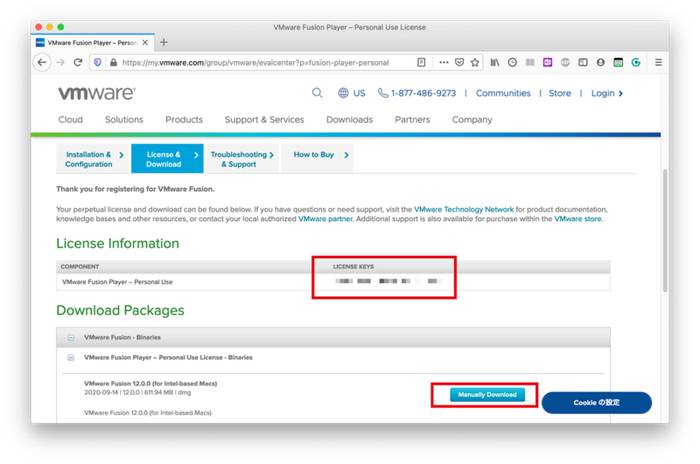700x464 pixels.
Task: Click VMware Fusion 12.0.0 package title
Action: pyautogui.click(x=150, y=384)
